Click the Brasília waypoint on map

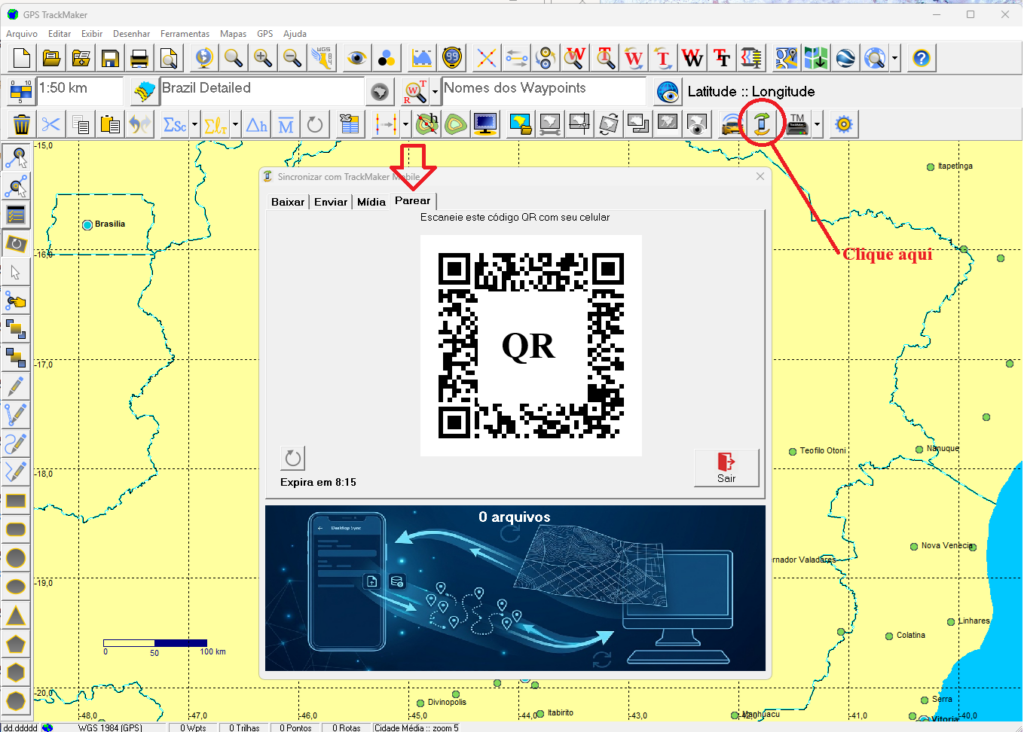pos(87,225)
